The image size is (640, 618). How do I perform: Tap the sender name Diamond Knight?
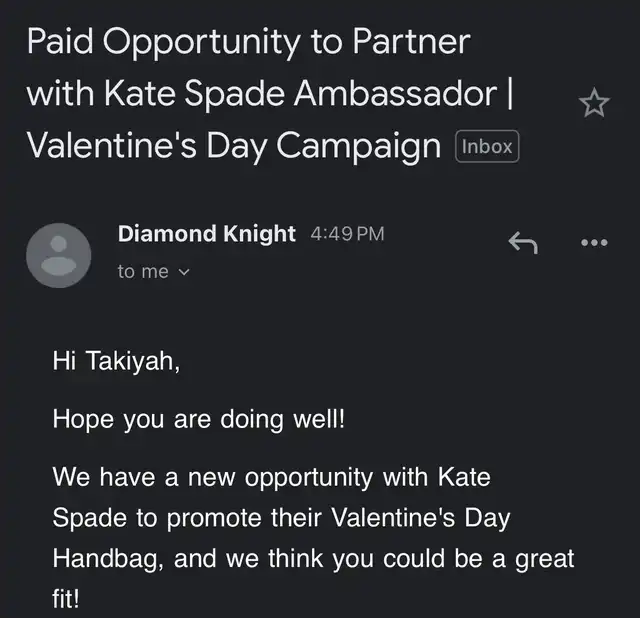click(x=206, y=234)
